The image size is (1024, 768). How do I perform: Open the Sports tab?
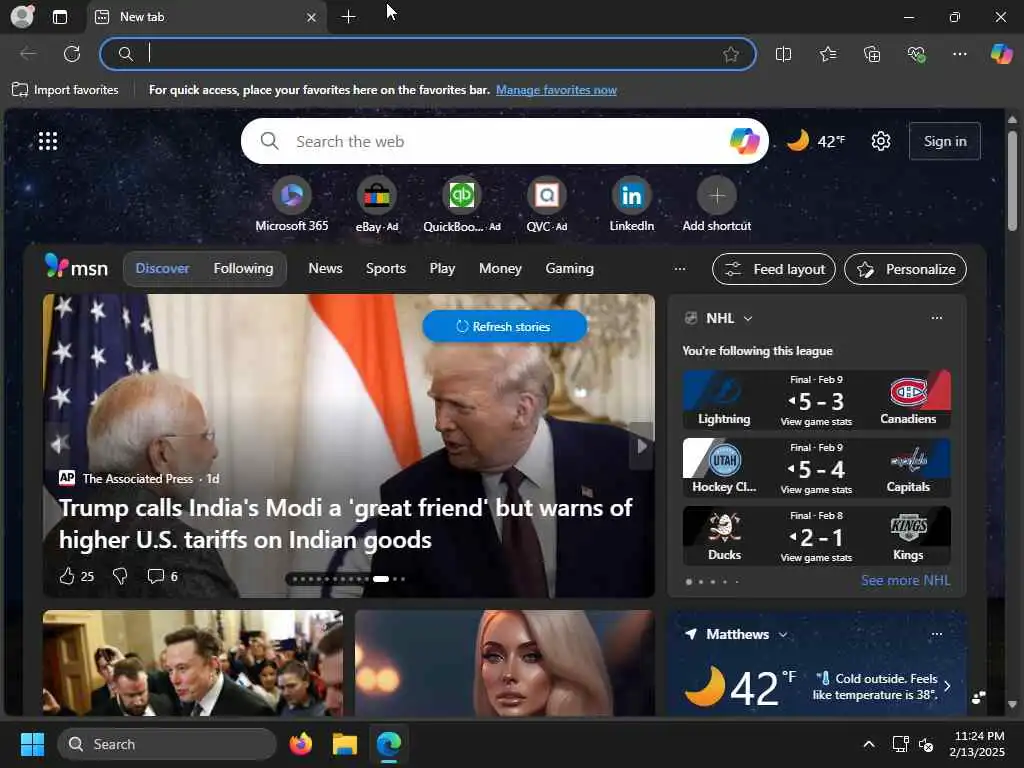point(385,268)
